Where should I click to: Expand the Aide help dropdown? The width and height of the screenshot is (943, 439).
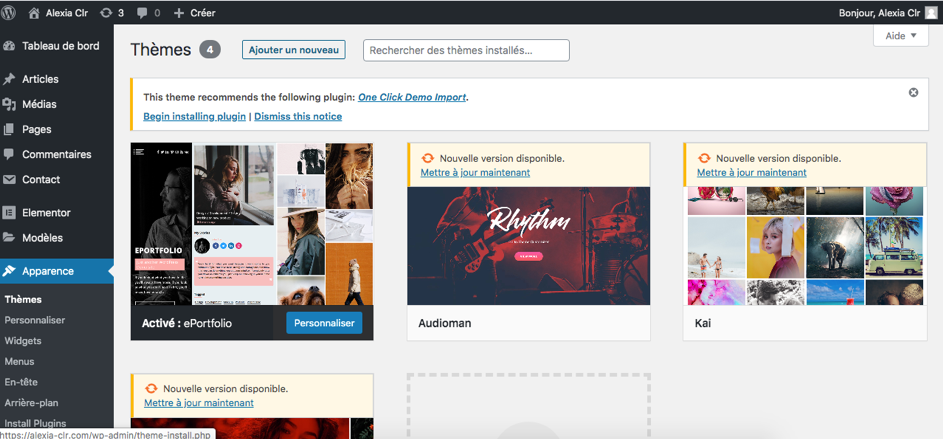901,35
